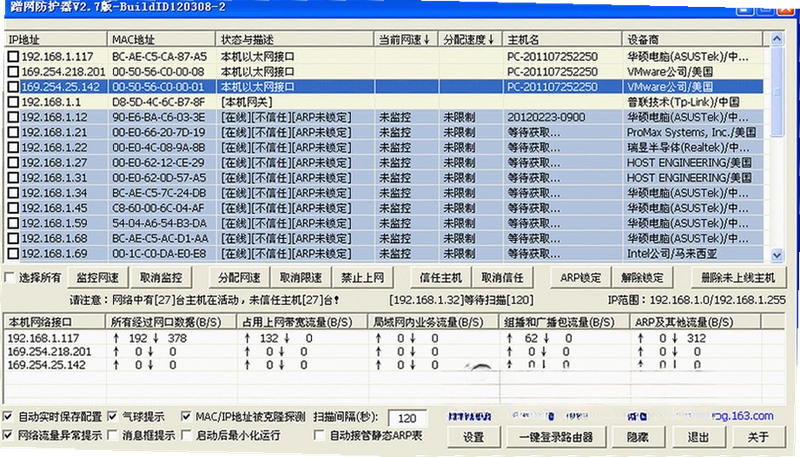Click the 关于 about button
The width and height of the screenshot is (800, 457).
[x=758, y=437]
